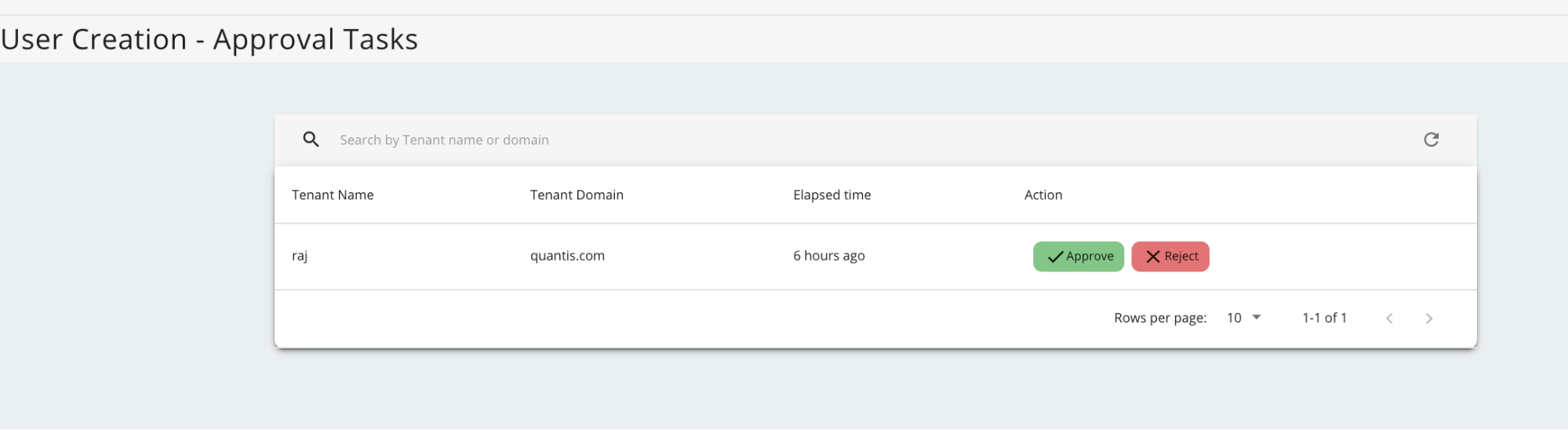Go to the previous page using the left chevron

point(1389,319)
